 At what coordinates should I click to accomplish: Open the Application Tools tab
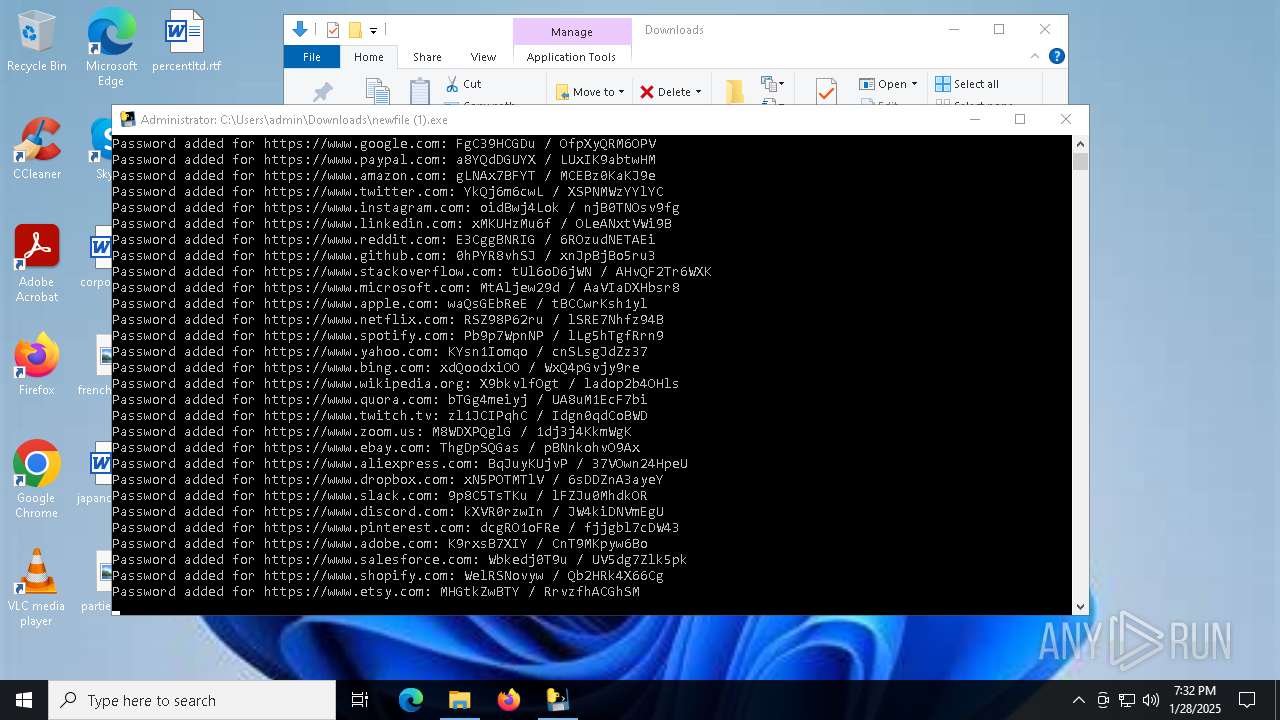[x=571, y=57]
